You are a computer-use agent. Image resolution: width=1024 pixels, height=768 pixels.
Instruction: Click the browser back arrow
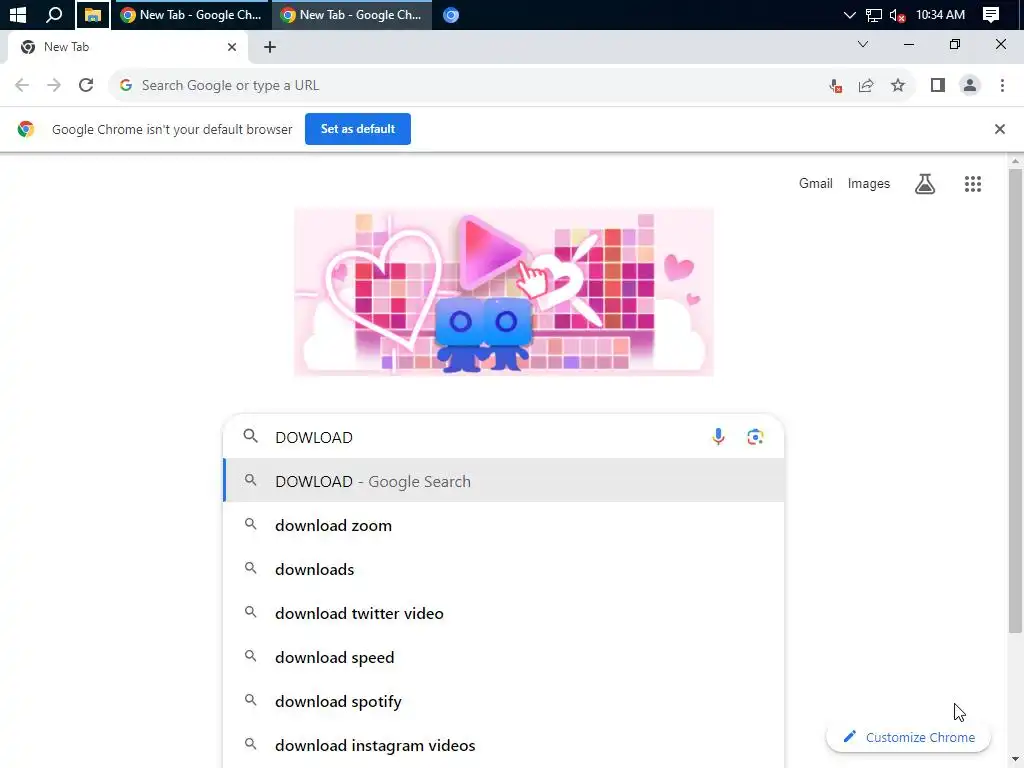coord(22,86)
